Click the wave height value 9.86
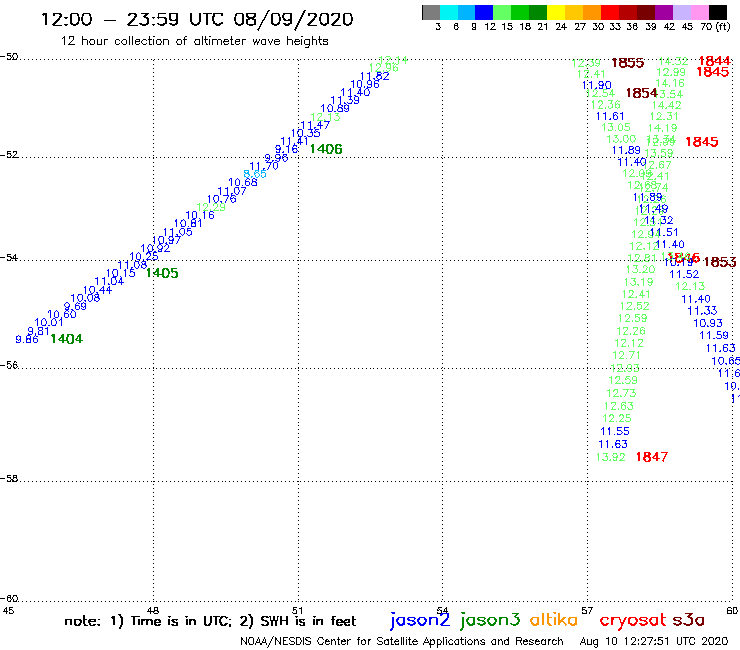Screen dimensions: 740x650 click(27, 339)
